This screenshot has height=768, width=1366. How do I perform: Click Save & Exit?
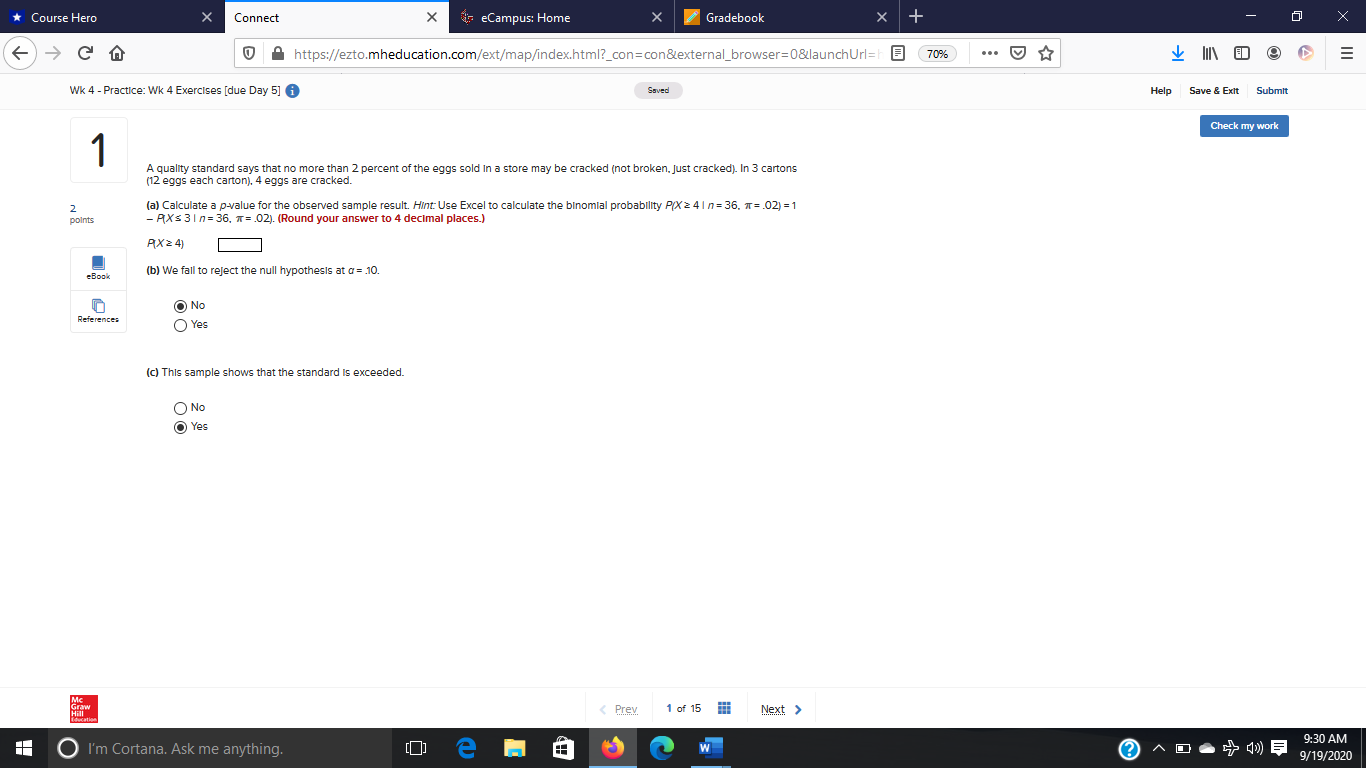coord(1213,90)
